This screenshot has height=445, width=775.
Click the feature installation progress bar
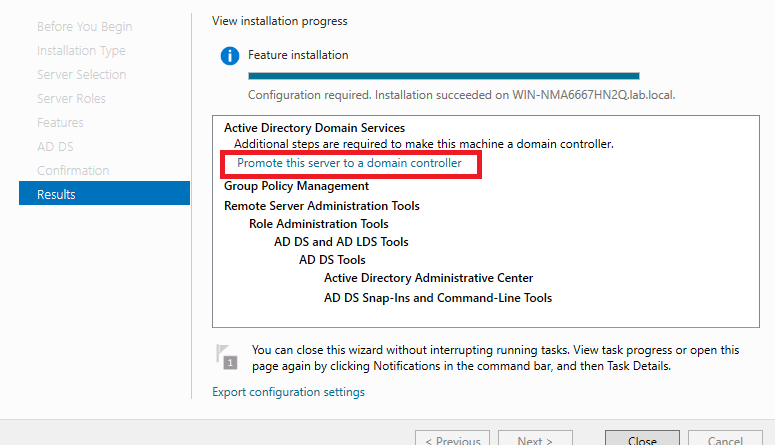(x=443, y=75)
